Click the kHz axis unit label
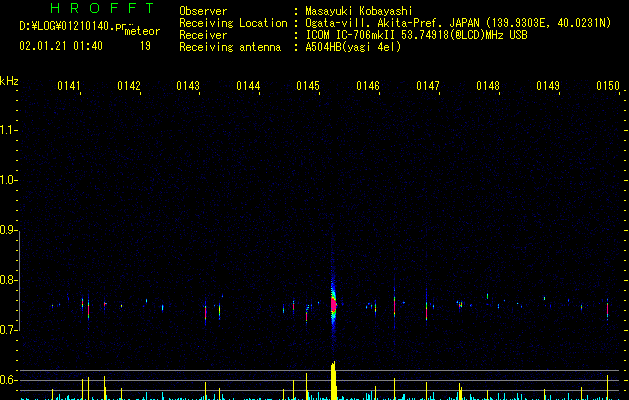Viewport: 629px width, 400px height. [x=9, y=81]
